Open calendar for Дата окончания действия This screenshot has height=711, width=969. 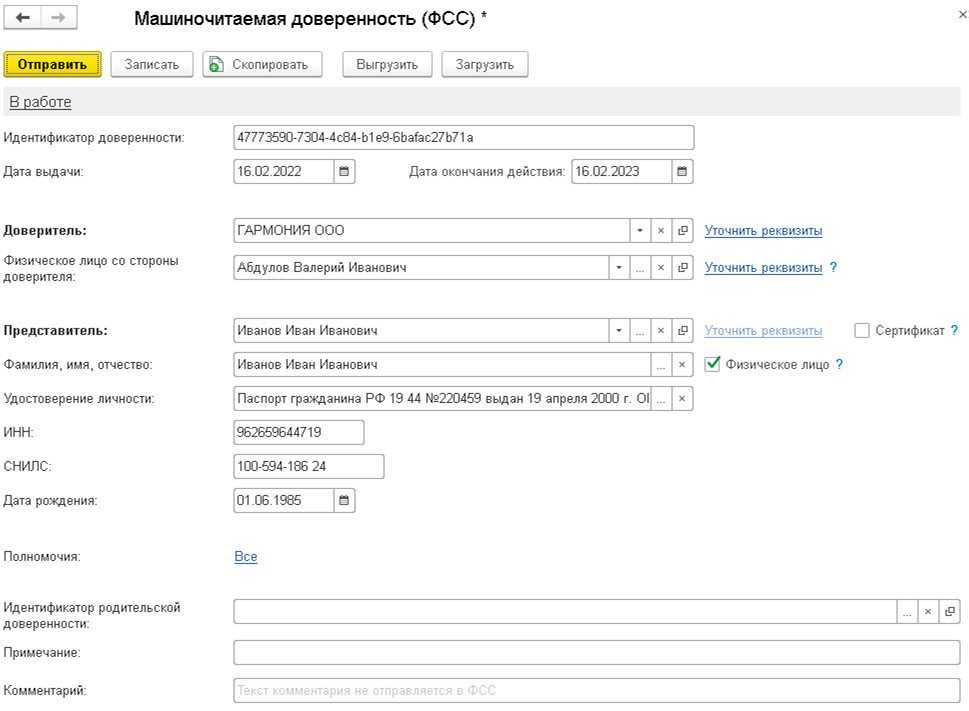coord(682,172)
